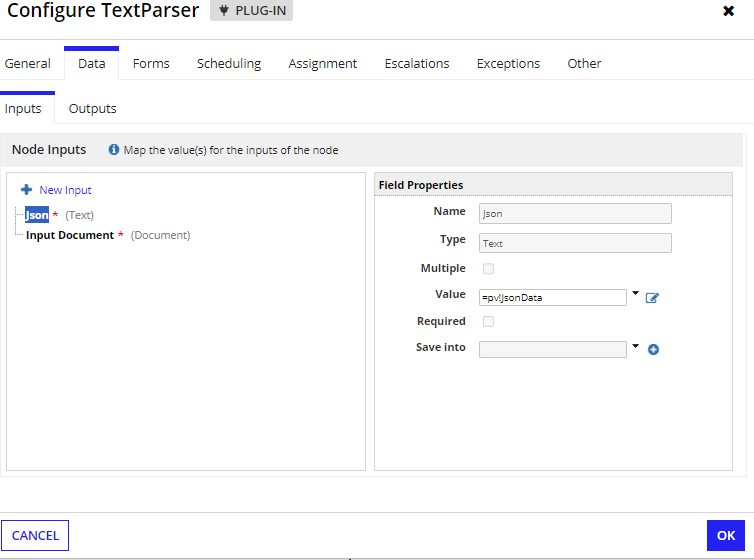Click the blue plus icon beside Save into
This screenshot has height=560, width=754.
click(x=653, y=349)
